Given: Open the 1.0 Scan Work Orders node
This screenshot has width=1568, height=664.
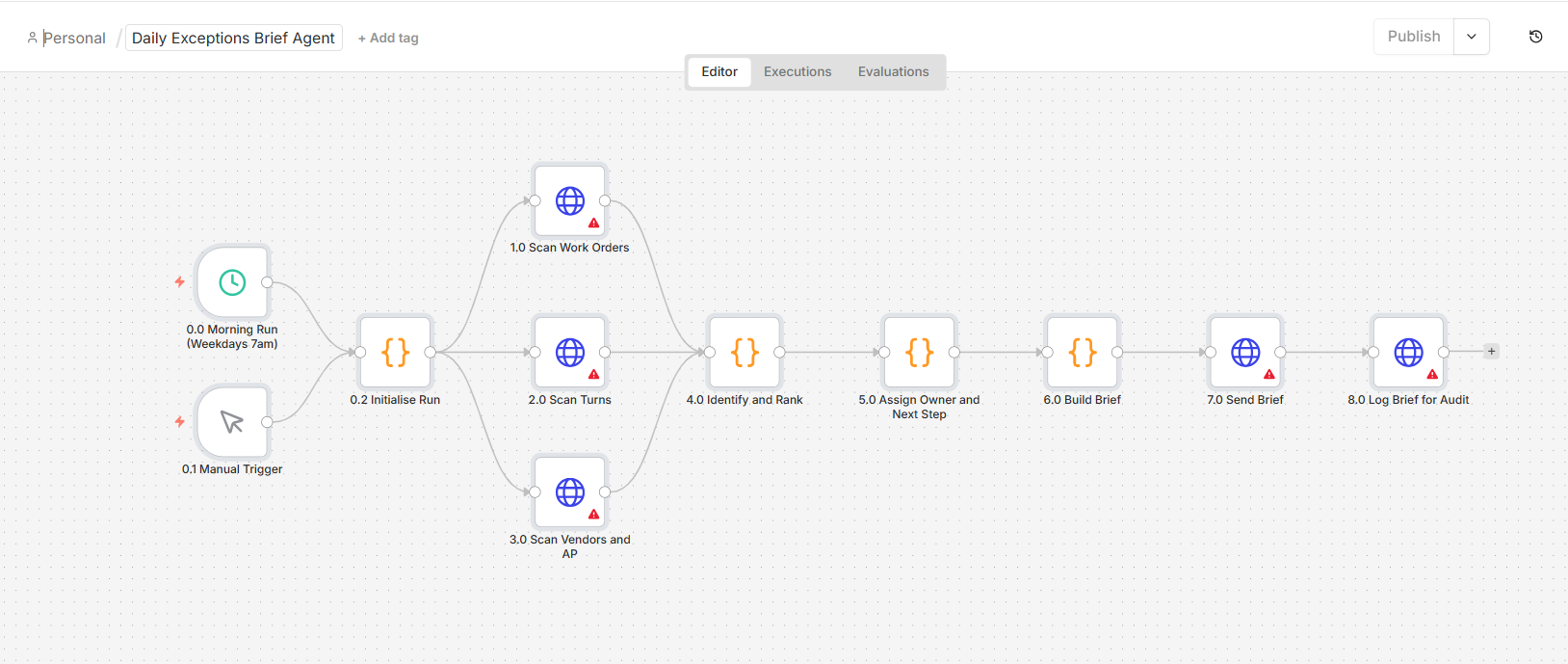Looking at the screenshot, I should point(570,200).
